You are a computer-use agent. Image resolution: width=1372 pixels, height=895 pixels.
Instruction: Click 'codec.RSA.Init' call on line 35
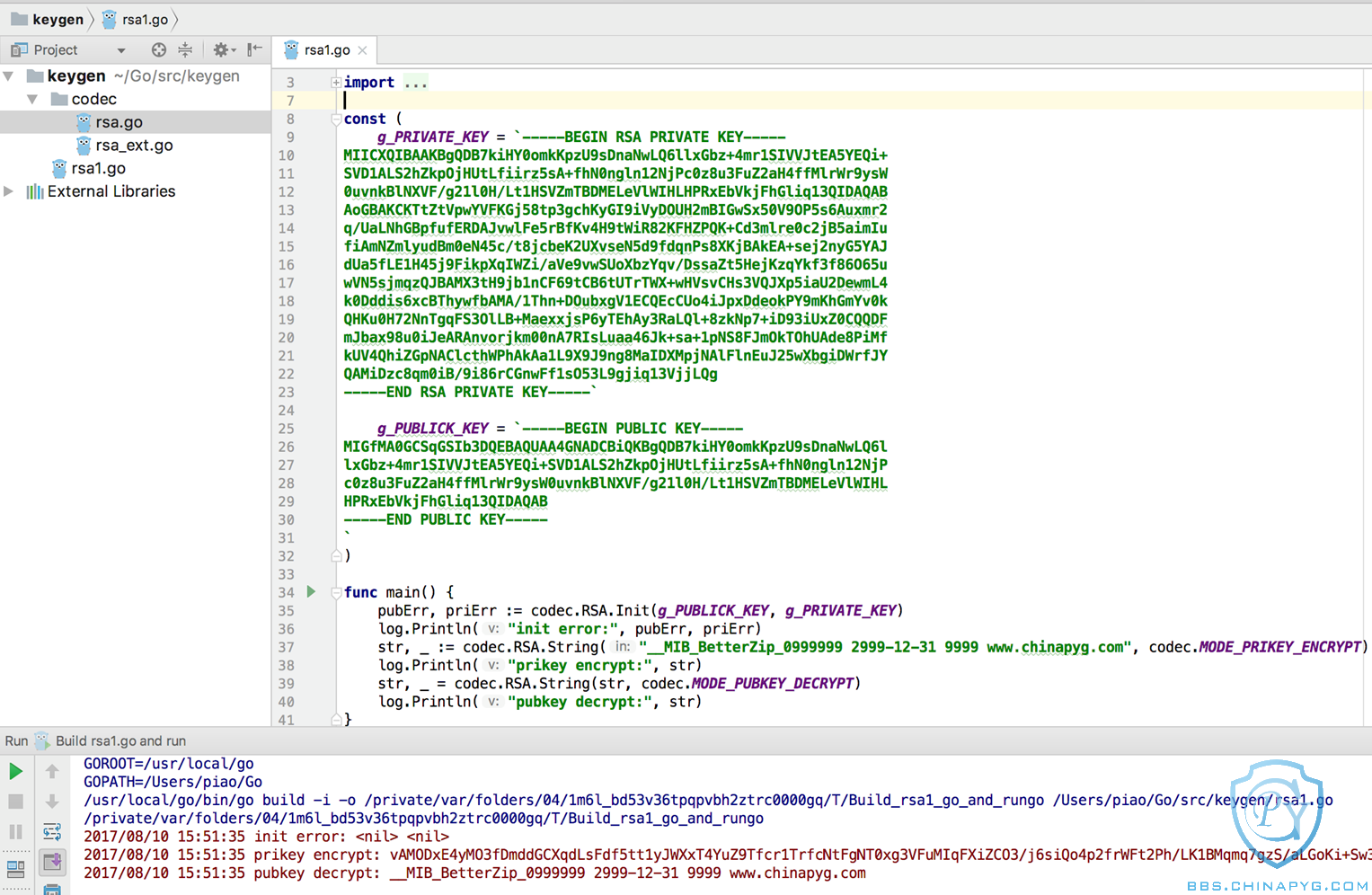point(591,610)
